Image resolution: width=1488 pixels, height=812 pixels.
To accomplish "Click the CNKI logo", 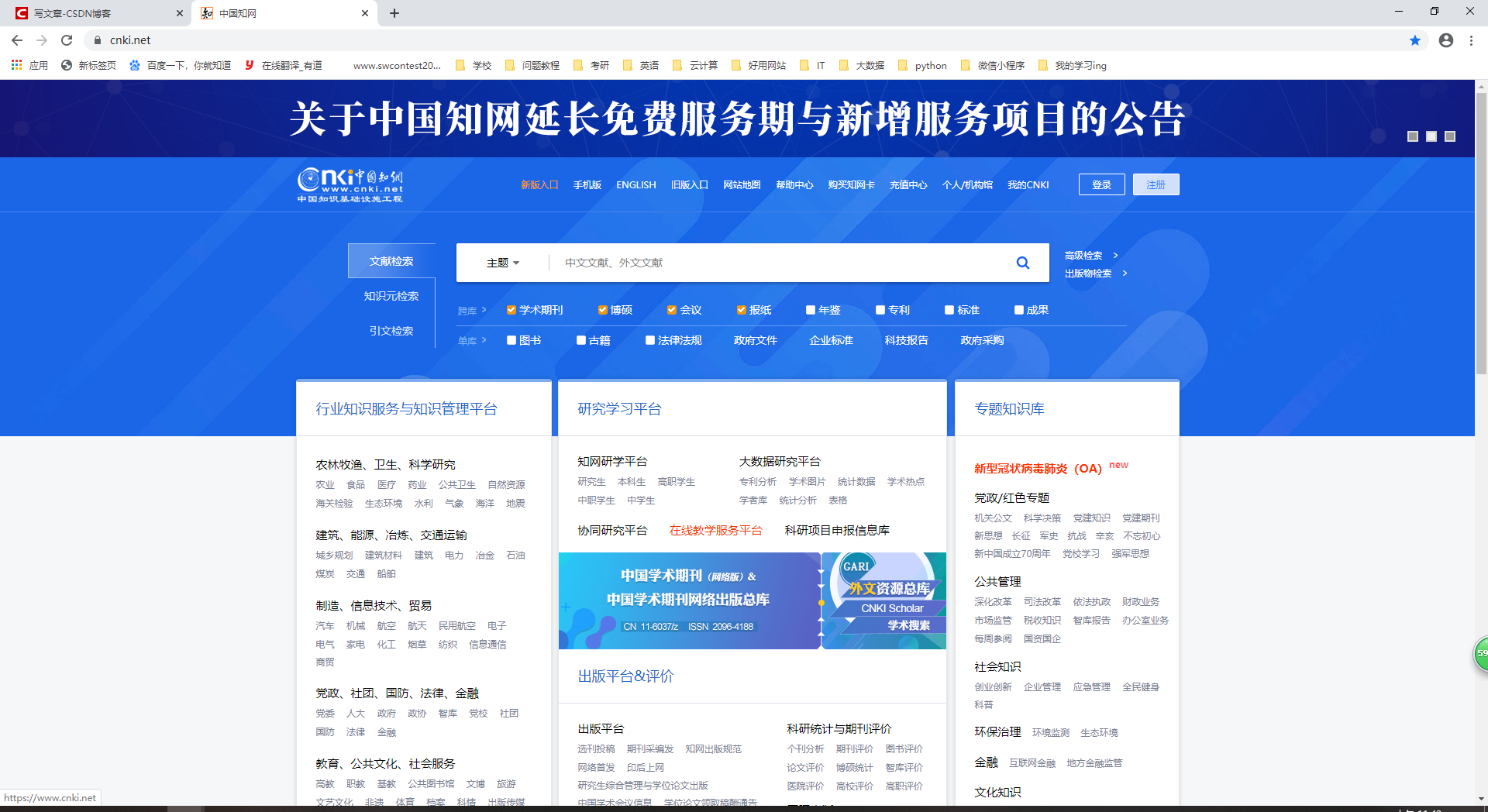I will pos(350,185).
